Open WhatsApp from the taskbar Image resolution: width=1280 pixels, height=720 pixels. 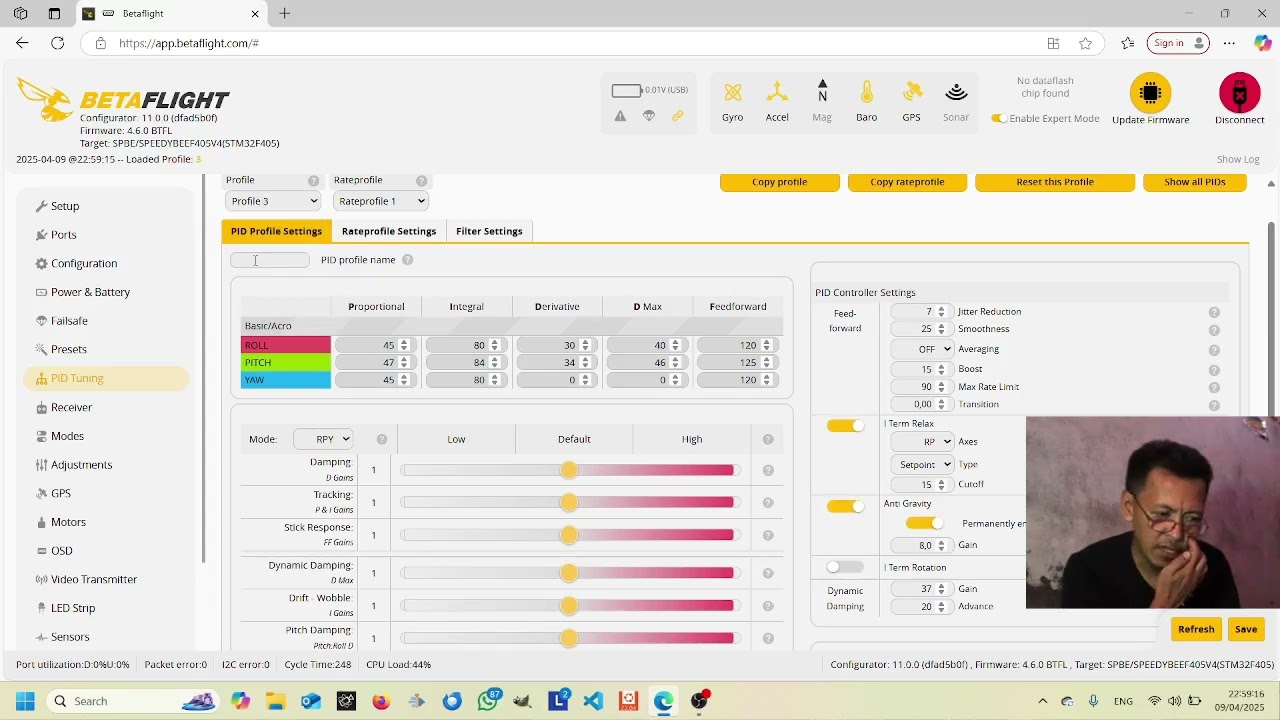pyautogui.click(x=488, y=700)
